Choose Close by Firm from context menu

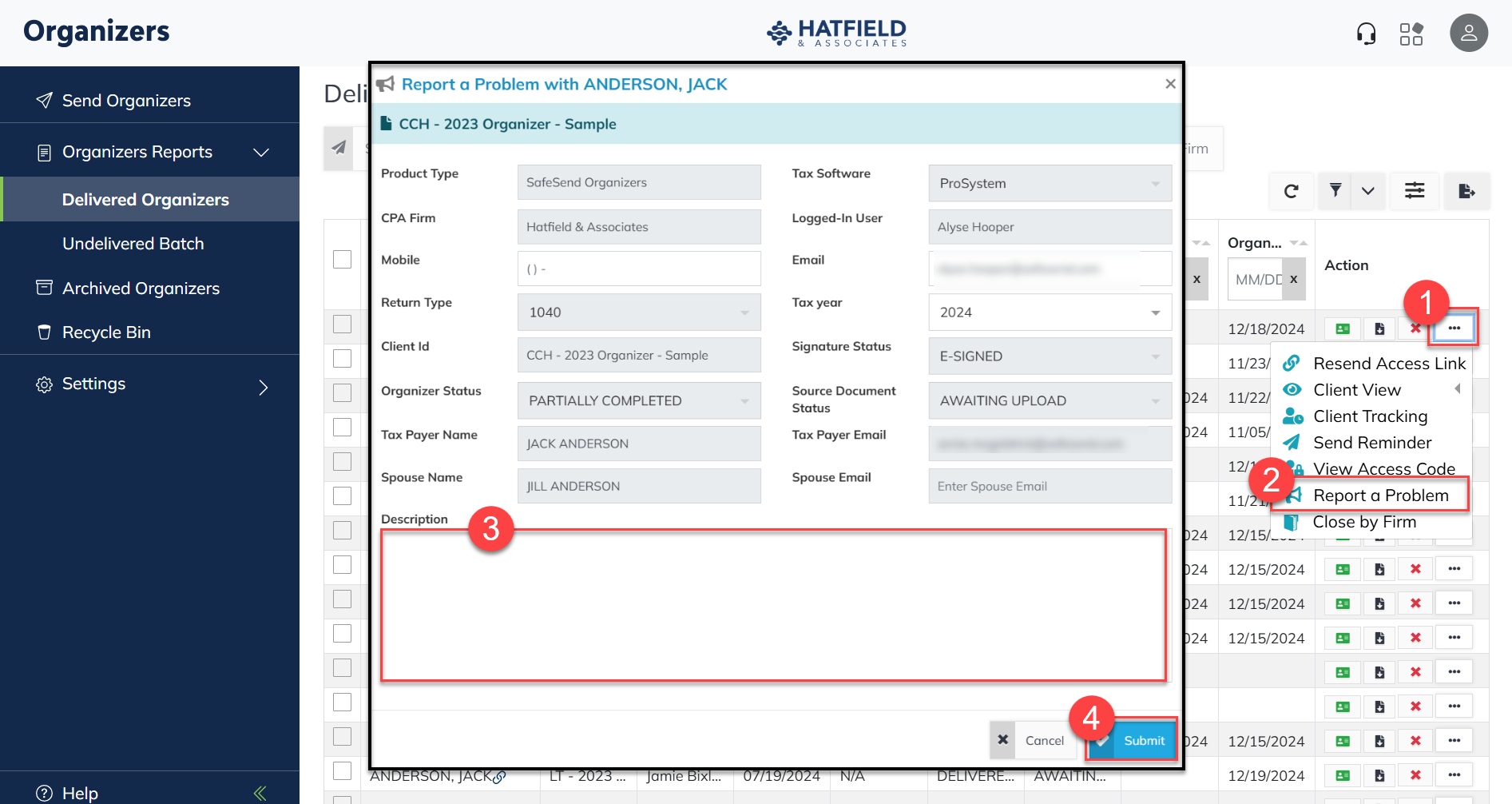(x=1364, y=522)
